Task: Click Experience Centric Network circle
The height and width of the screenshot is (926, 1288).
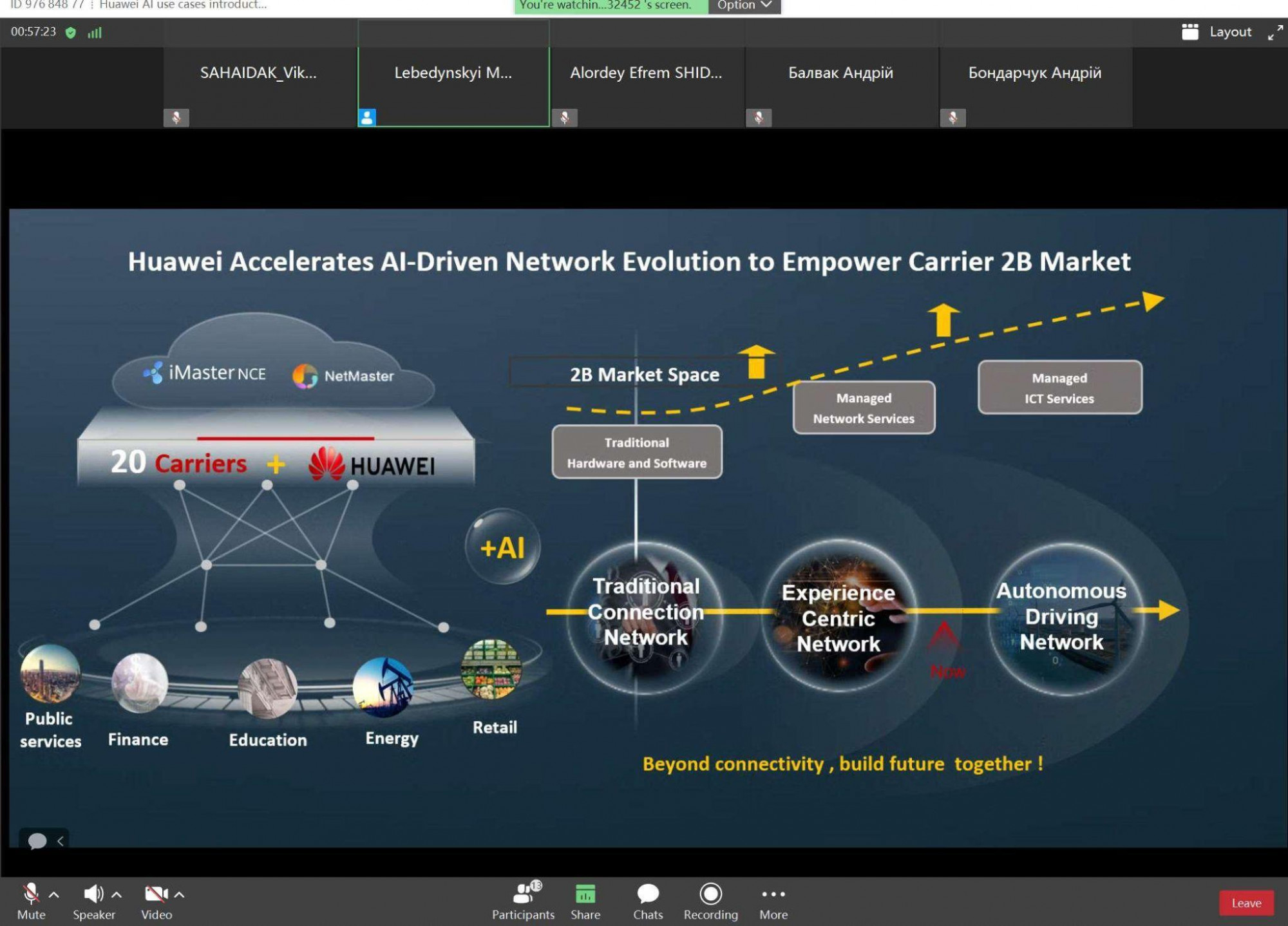Action: pos(838,617)
